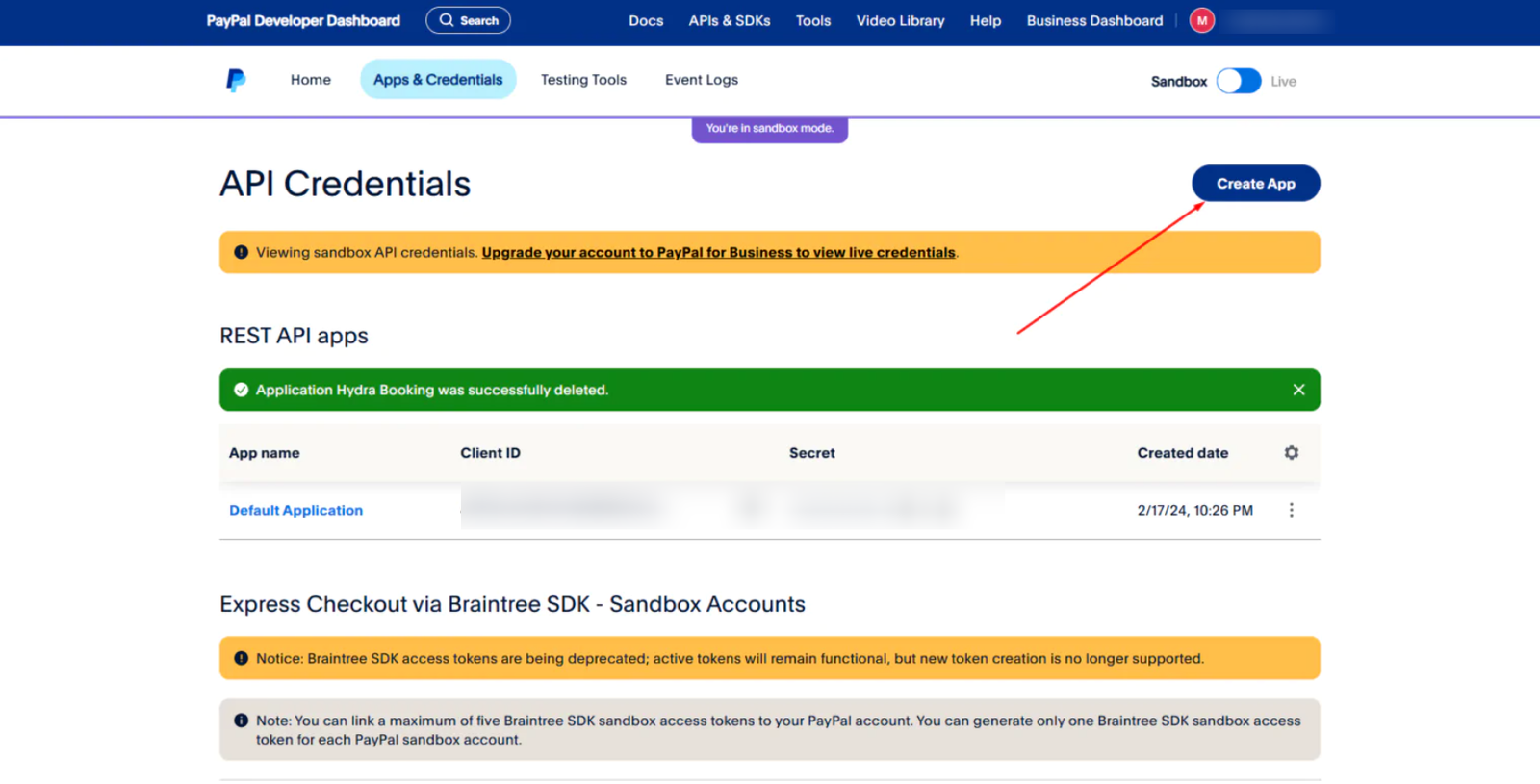Image resolution: width=1540 pixels, height=784 pixels.
Task: Click PayPal Developer Dashboard title
Action: pos(303,20)
